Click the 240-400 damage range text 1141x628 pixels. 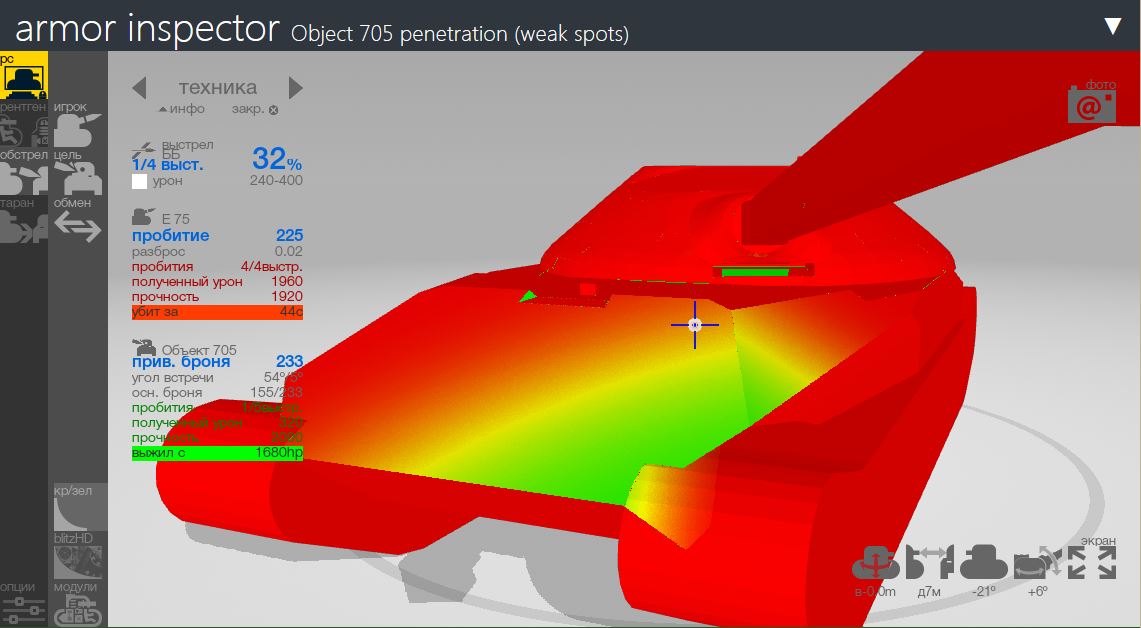point(276,180)
